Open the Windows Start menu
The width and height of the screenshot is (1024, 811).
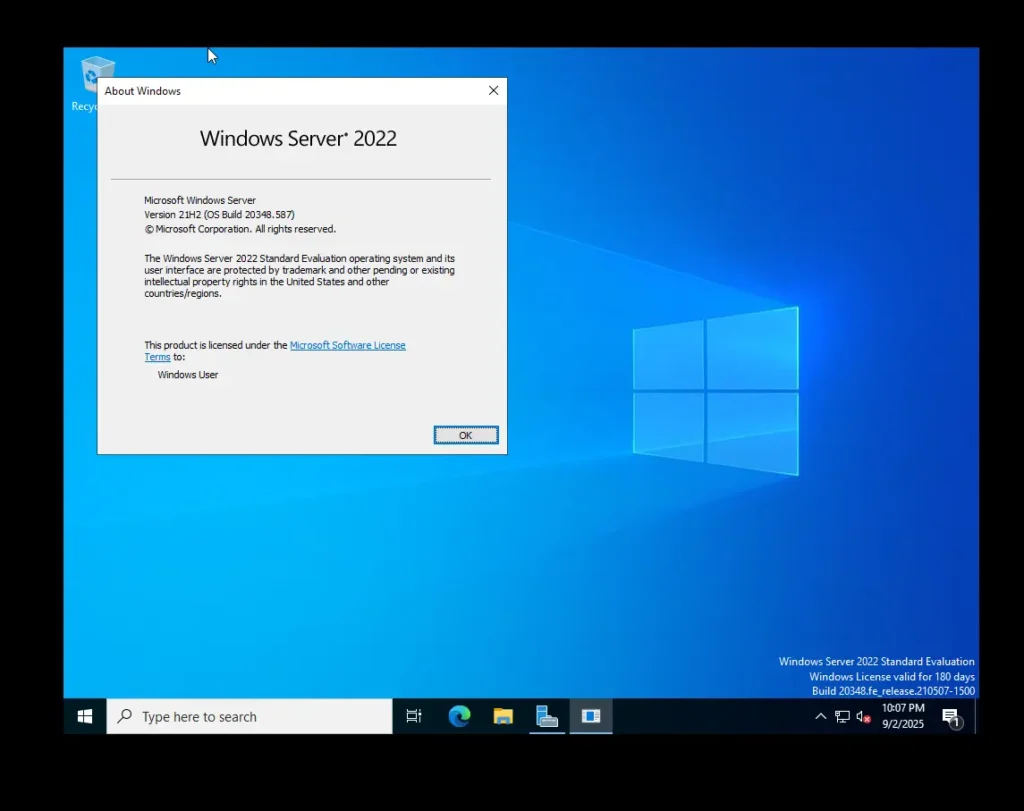point(85,716)
